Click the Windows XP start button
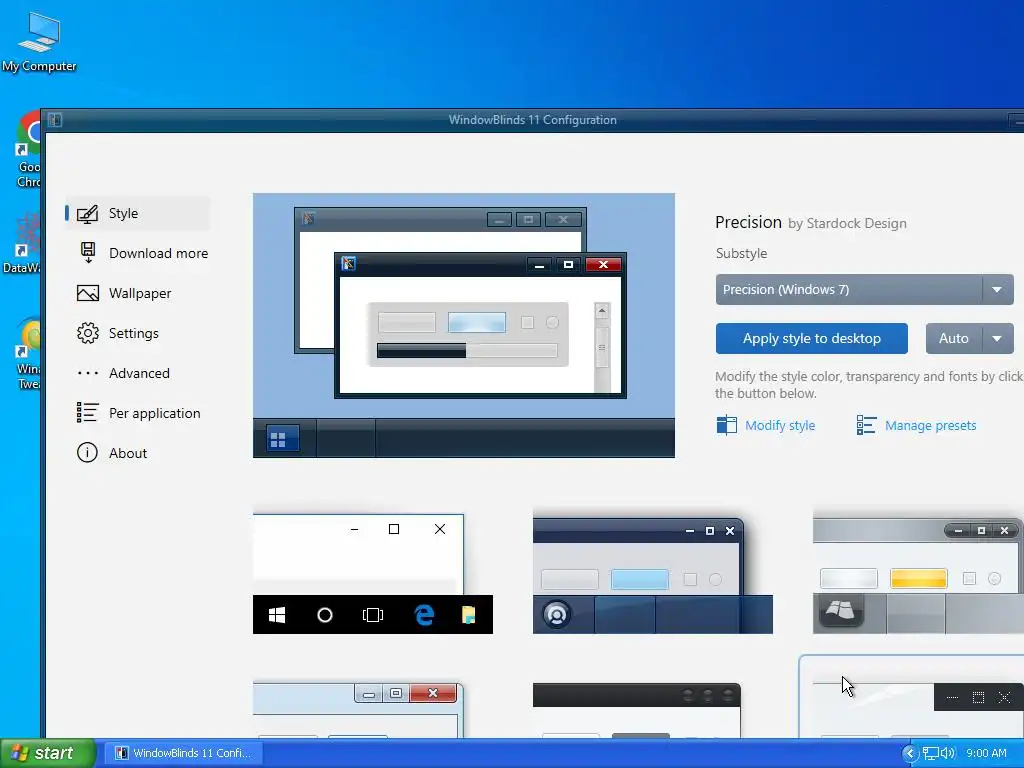1024x768 pixels. coord(47,753)
